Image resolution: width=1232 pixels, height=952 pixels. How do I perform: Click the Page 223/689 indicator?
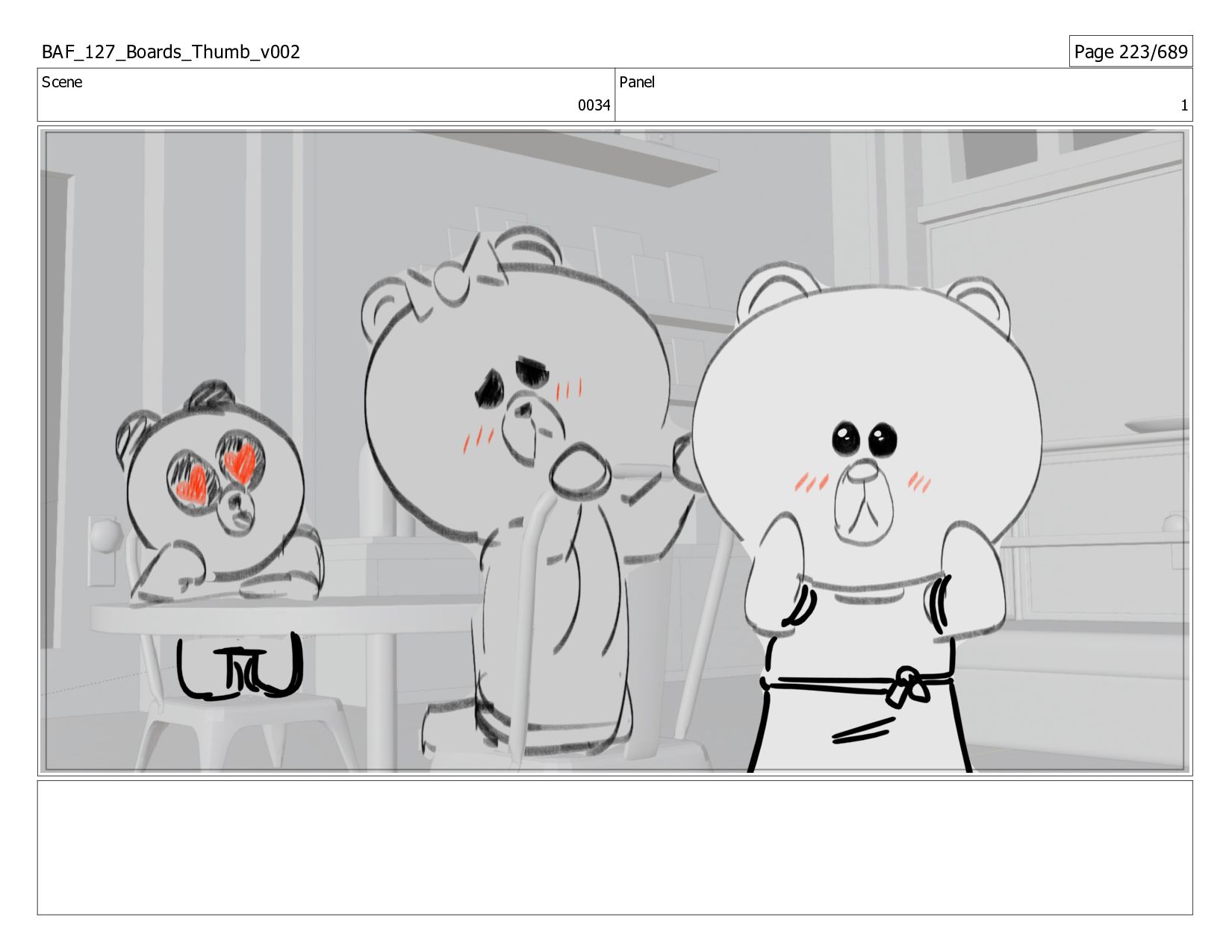(1130, 52)
